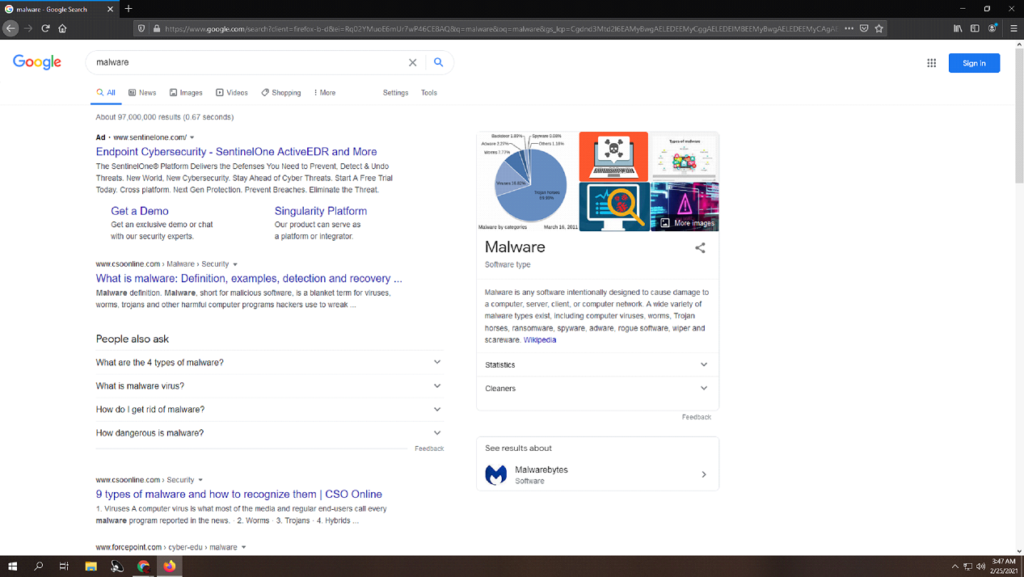The height and width of the screenshot is (577, 1024).
Task: Toggle the Firefox sidebar icon
Action: 974,28
